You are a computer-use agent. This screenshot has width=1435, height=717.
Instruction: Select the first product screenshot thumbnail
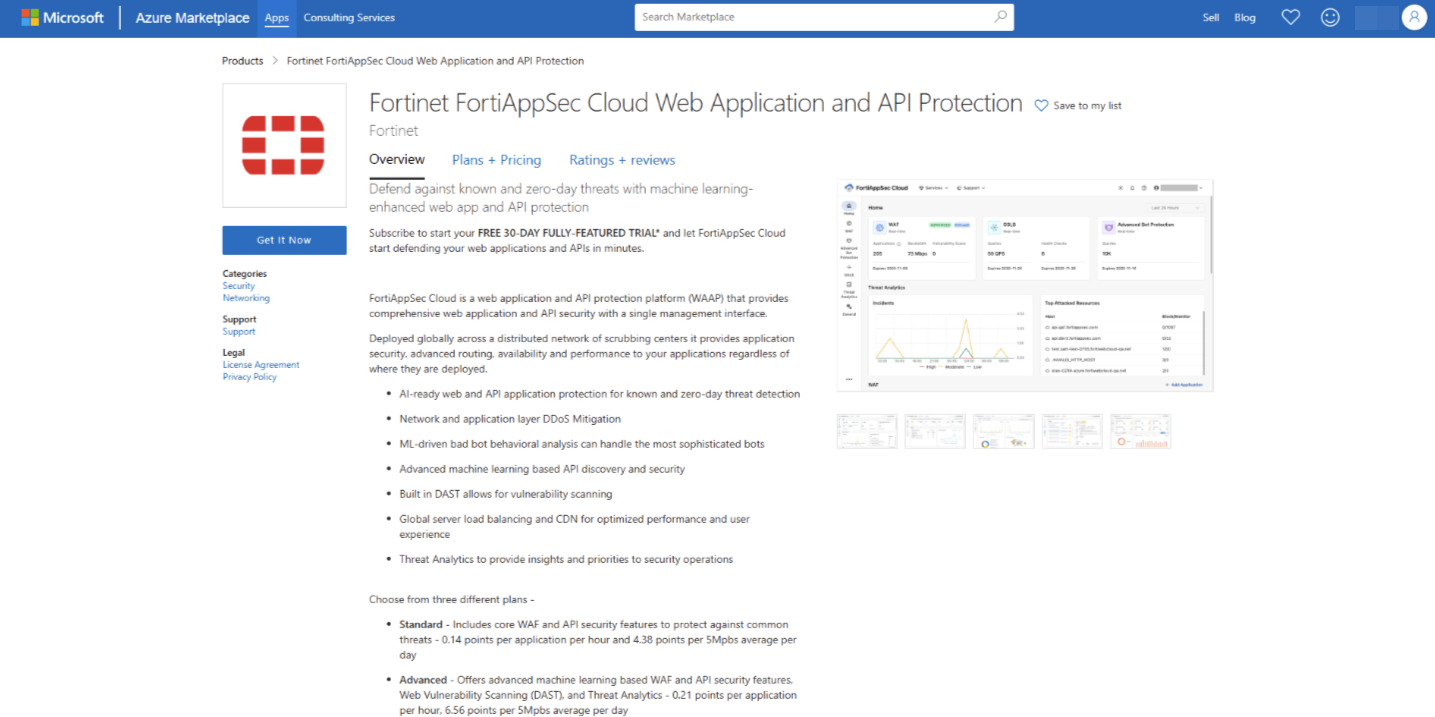pyautogui.click(x=866, y=430)
